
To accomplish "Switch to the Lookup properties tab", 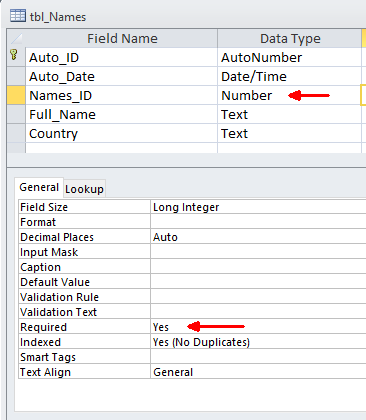I will pos(84,189).
